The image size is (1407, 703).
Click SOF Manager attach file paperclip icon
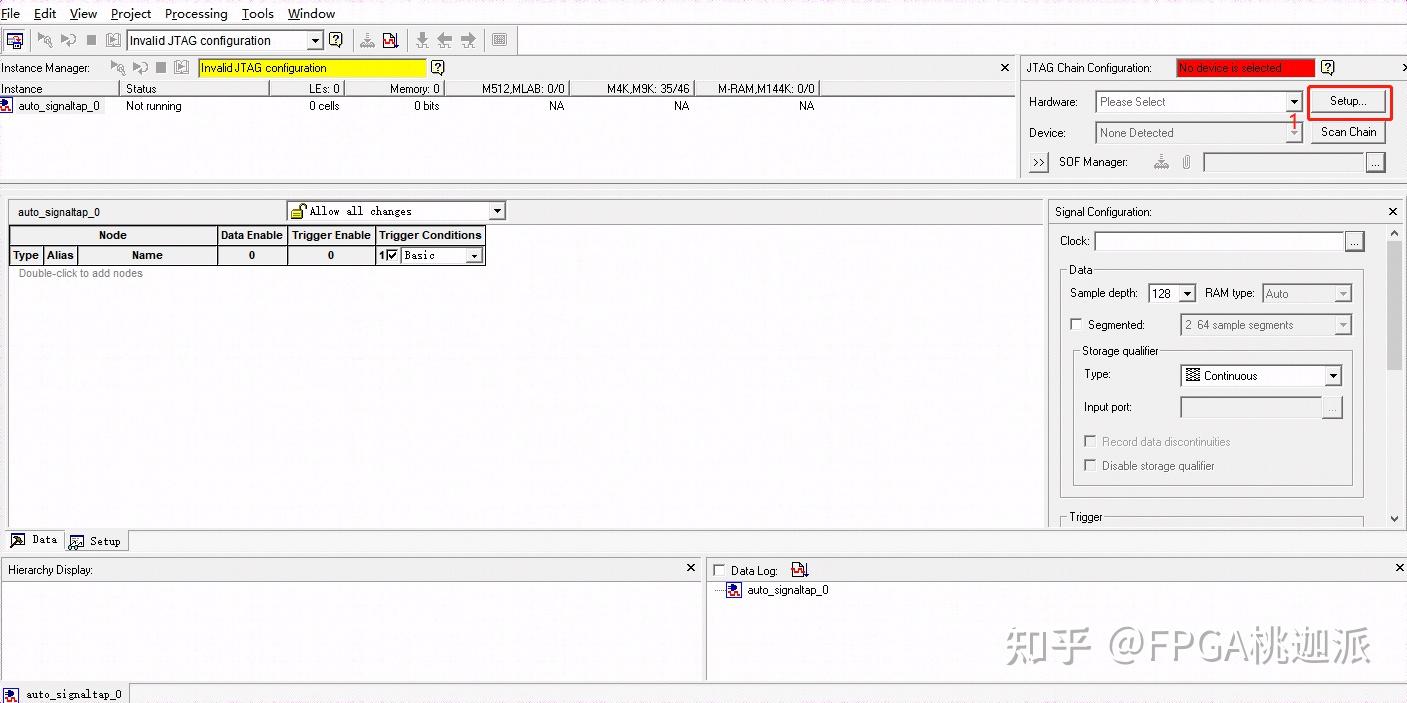[x=1187, y=162]
